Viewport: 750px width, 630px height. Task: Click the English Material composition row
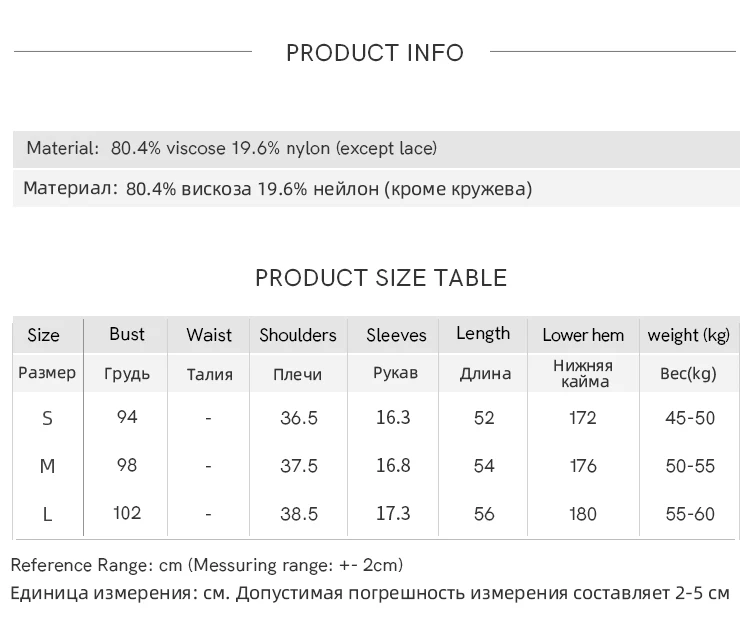point(232,149)
